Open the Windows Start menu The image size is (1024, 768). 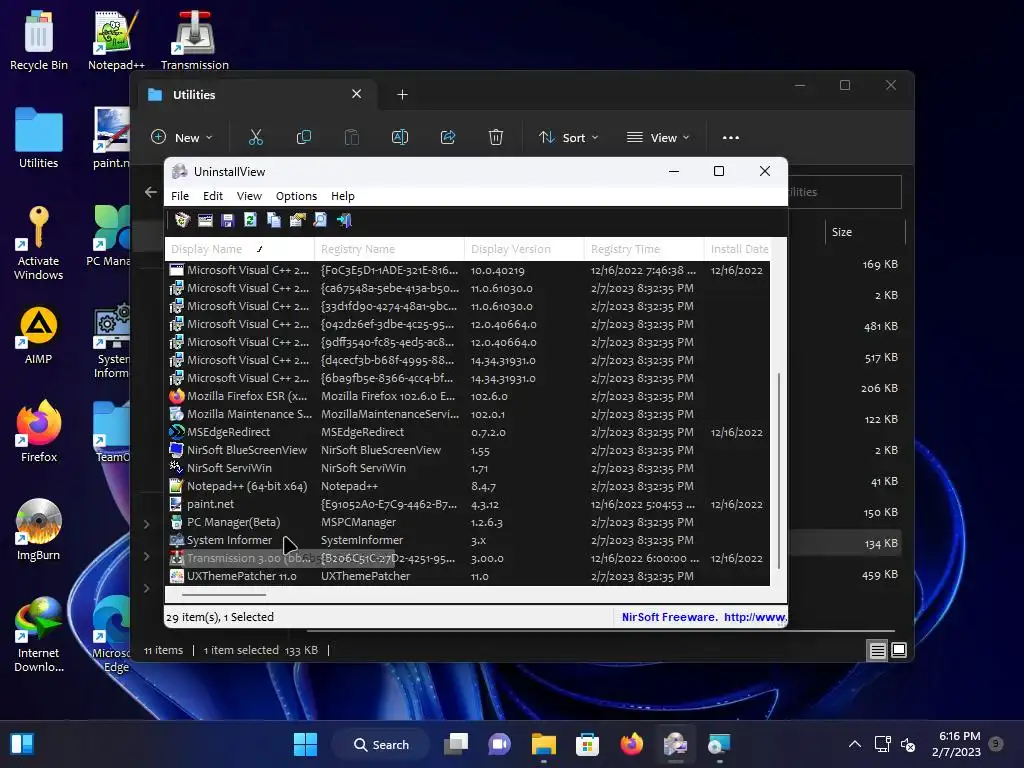coord(305,744)
